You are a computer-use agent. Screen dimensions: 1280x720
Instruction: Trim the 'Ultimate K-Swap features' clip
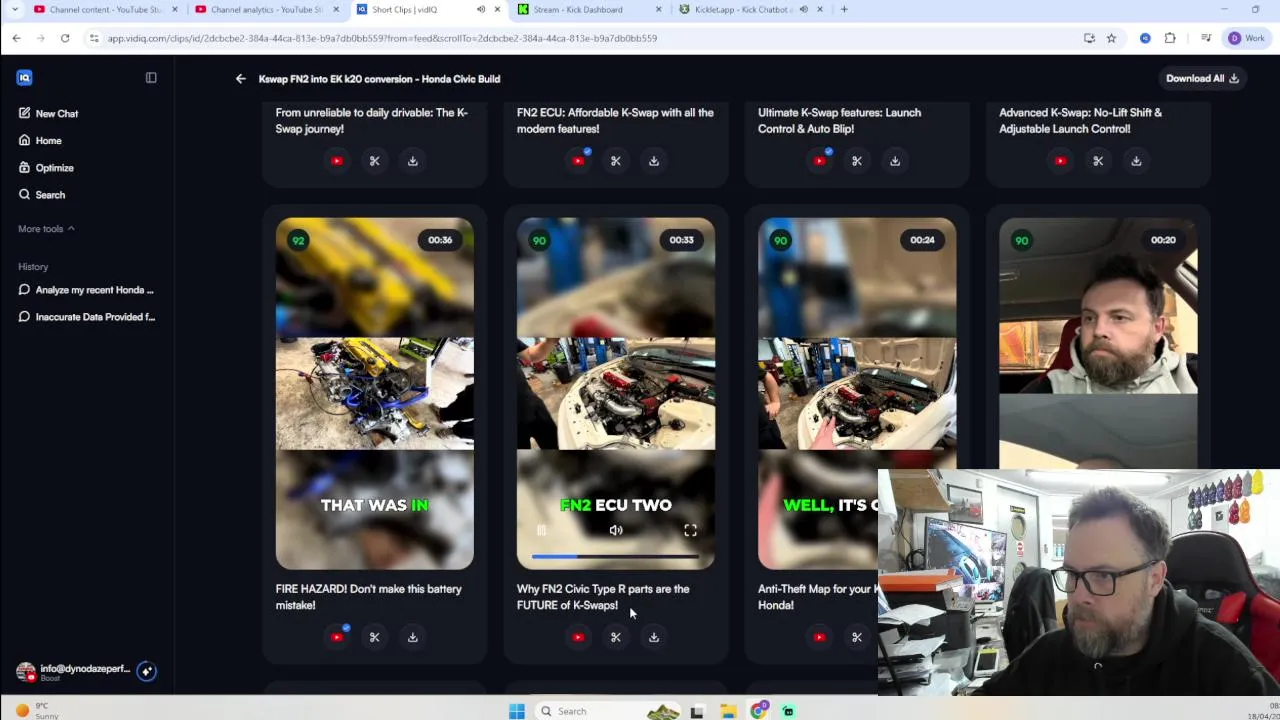click(857, 161)
